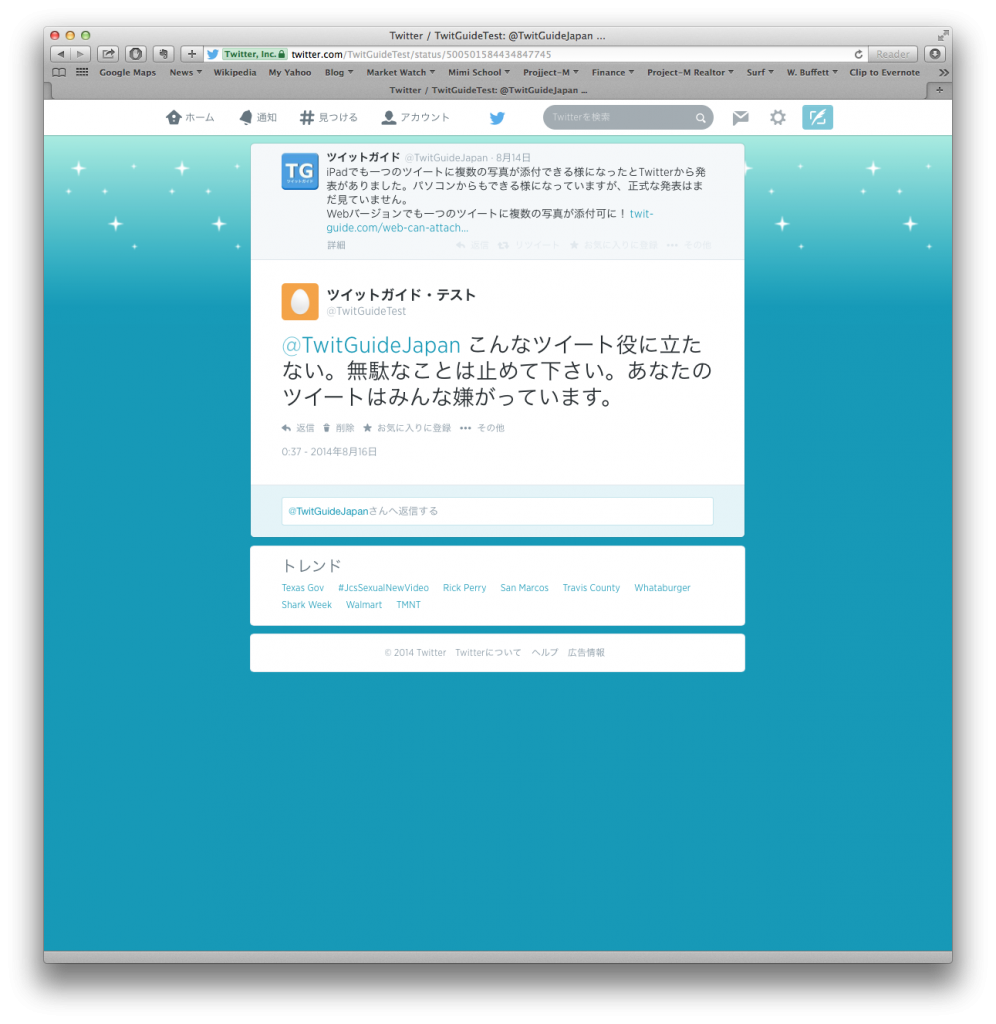Screen dimensions: 996x1024
Task: Open the tweet timestamp 0:37 - 2014年8月16日
Action: [329, 452]
